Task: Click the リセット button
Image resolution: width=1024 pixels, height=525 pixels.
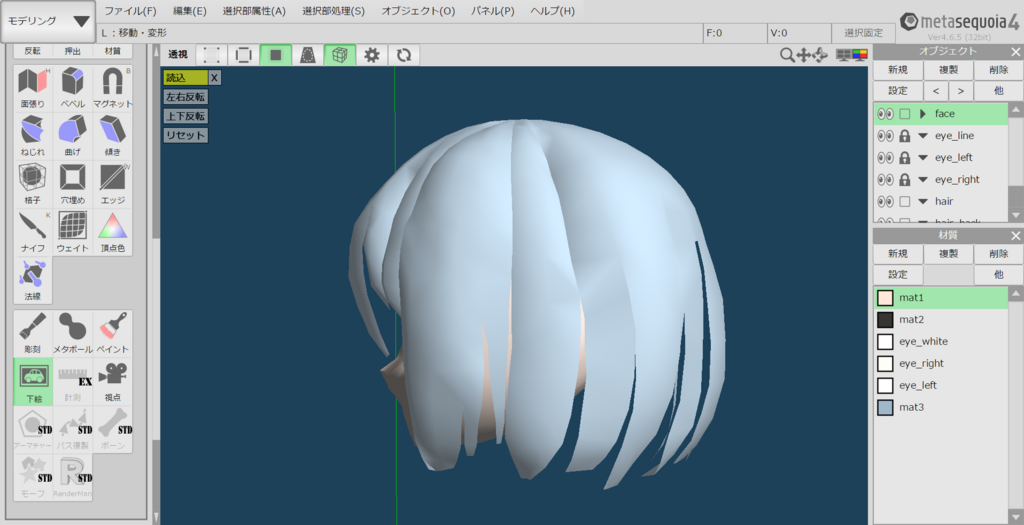Action: tap(185, 135)
